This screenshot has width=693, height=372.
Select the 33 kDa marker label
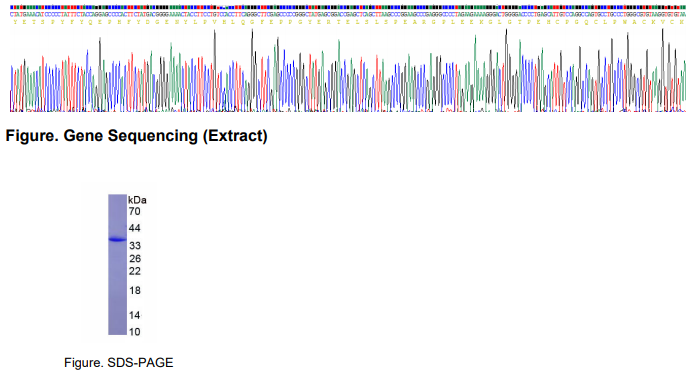135,246
